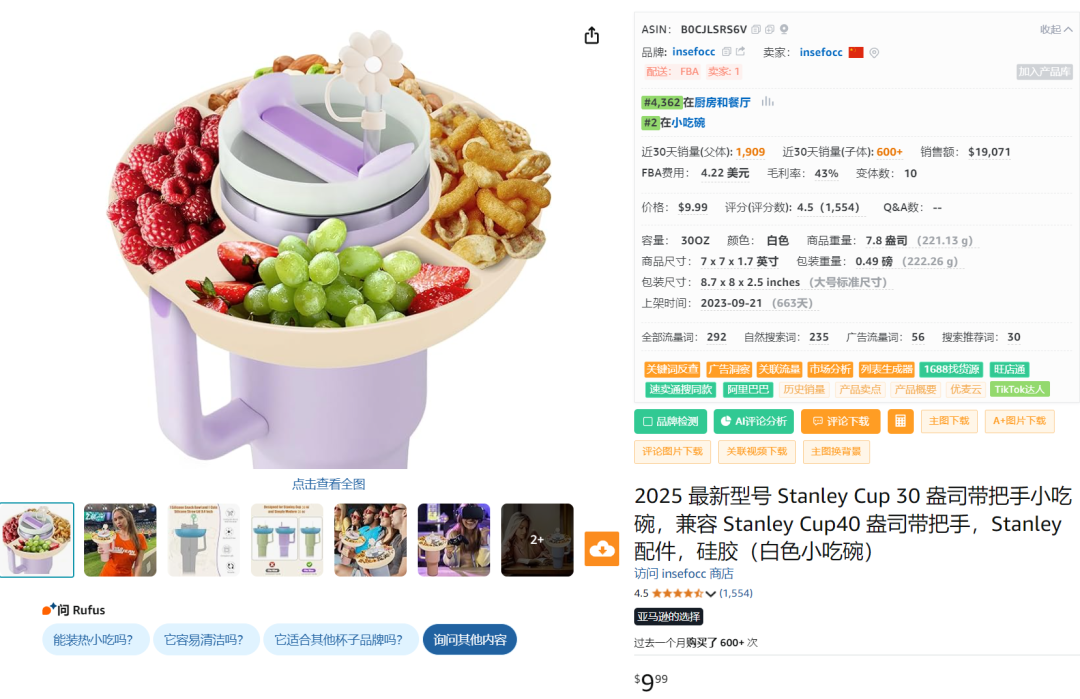The image size is (1080, 699).
Task: Open the 小吃碗 category link
Action: (688, 123)
